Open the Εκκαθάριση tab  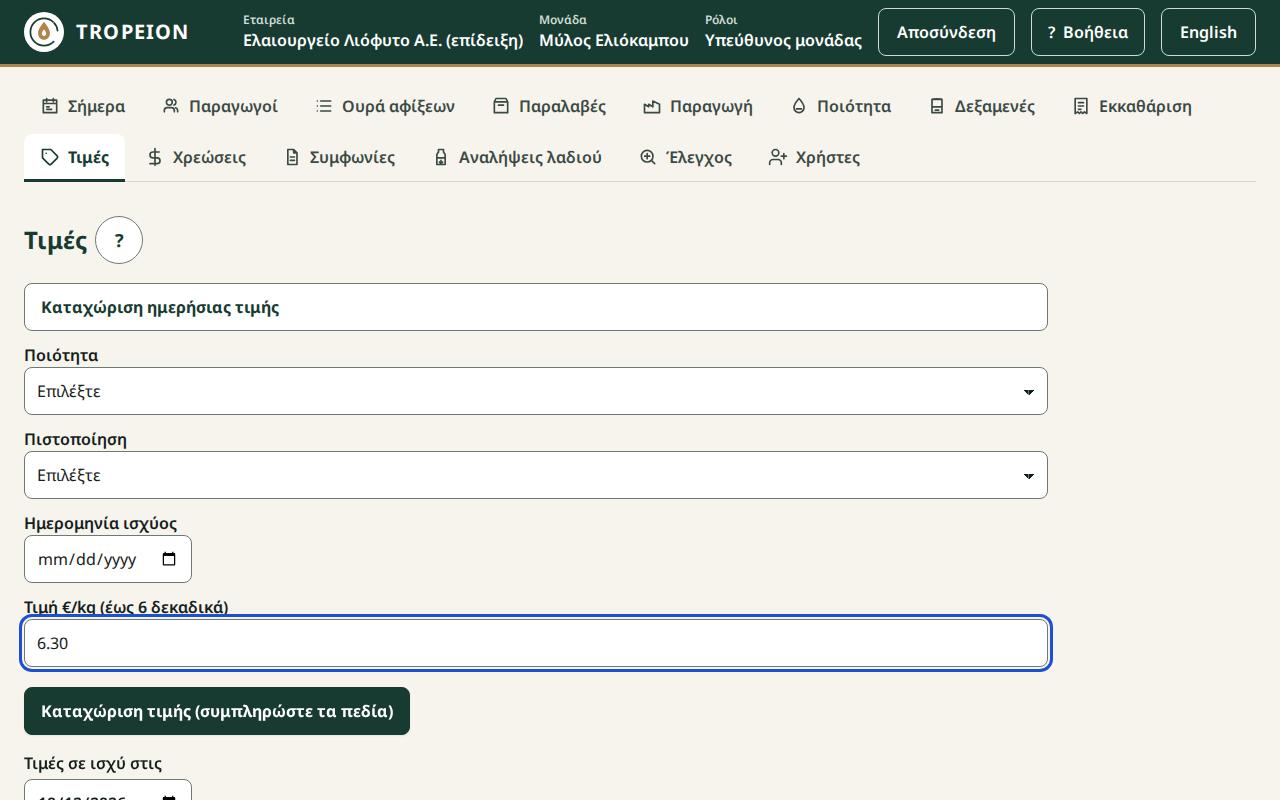click(x=1132, y=106)
